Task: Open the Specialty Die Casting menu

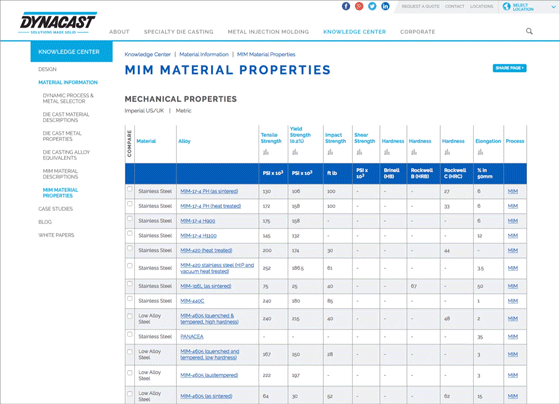Action: tap(179, 32)
